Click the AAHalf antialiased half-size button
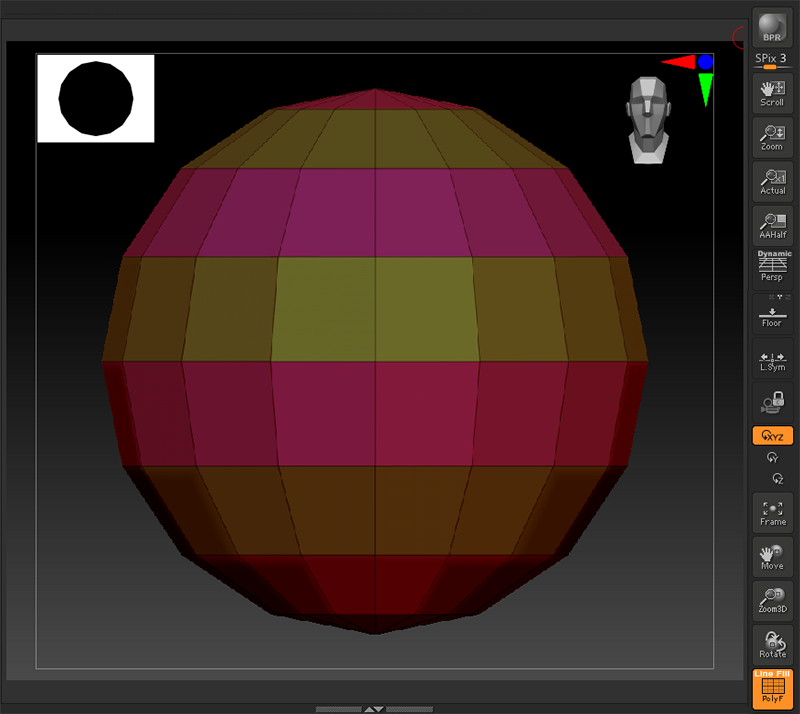The width and height of the screenshot is (800, 714). [772, 225]
